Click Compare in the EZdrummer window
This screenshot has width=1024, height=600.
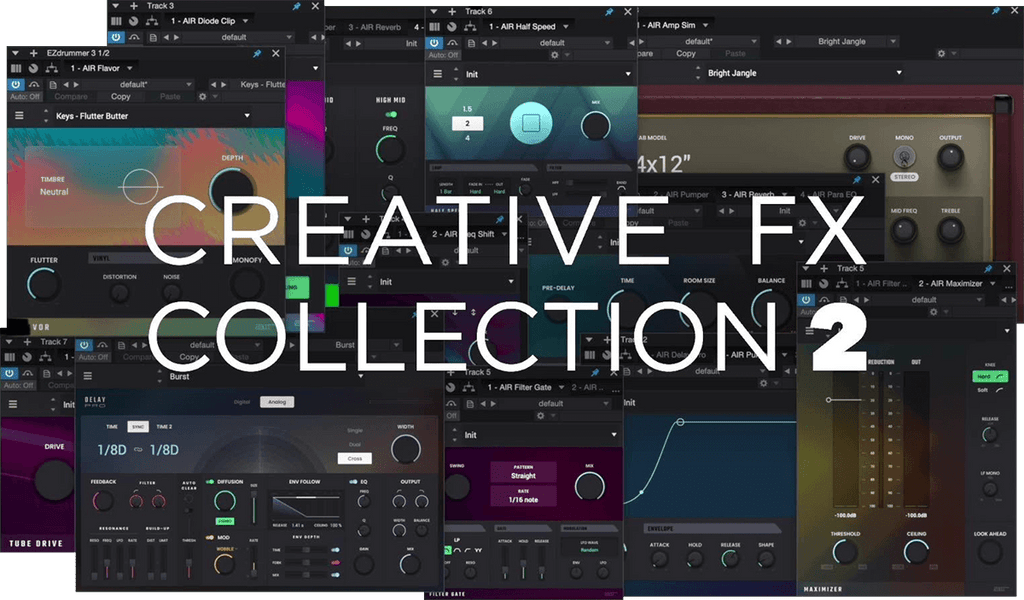[x=71, y=96]
